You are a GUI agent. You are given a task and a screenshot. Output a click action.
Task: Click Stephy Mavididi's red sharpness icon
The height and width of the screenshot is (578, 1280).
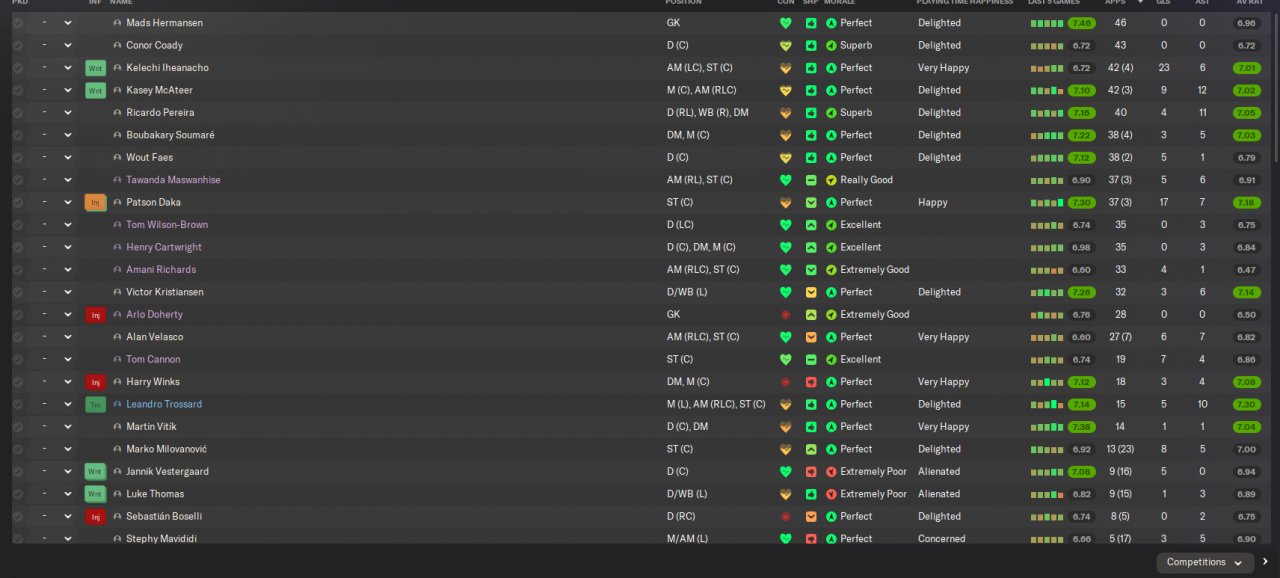(811, 538)
